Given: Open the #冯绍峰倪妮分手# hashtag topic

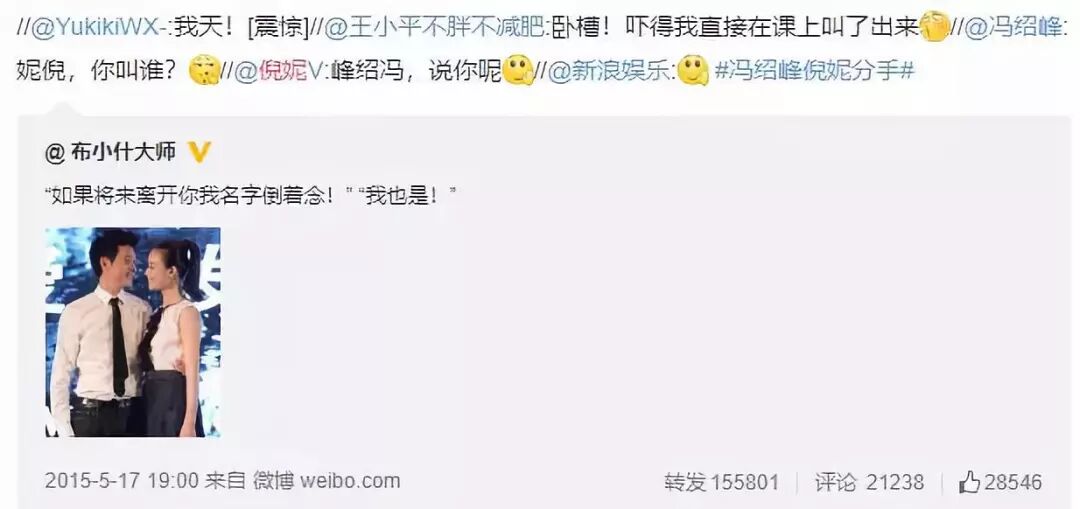Looking at the screenshot, I should [813, 71].
